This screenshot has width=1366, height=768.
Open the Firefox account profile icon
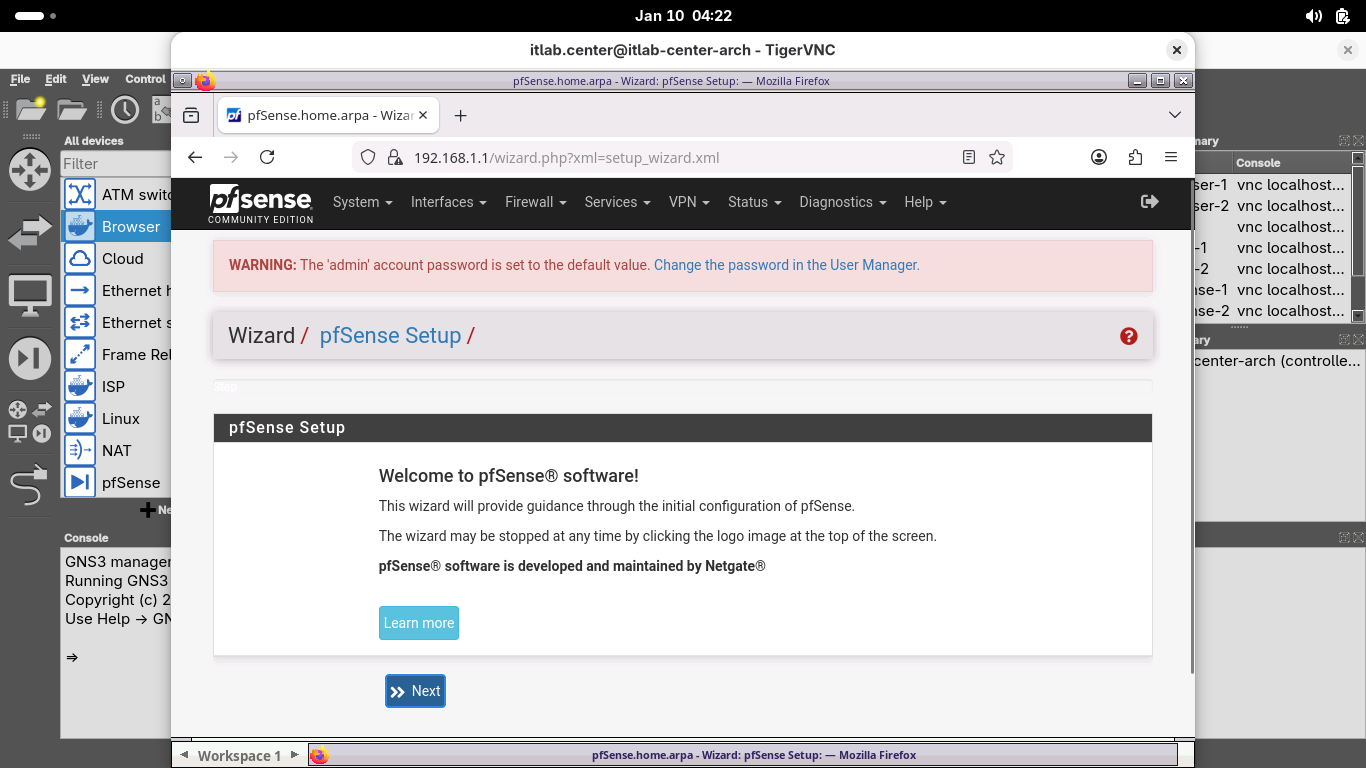1099,157
